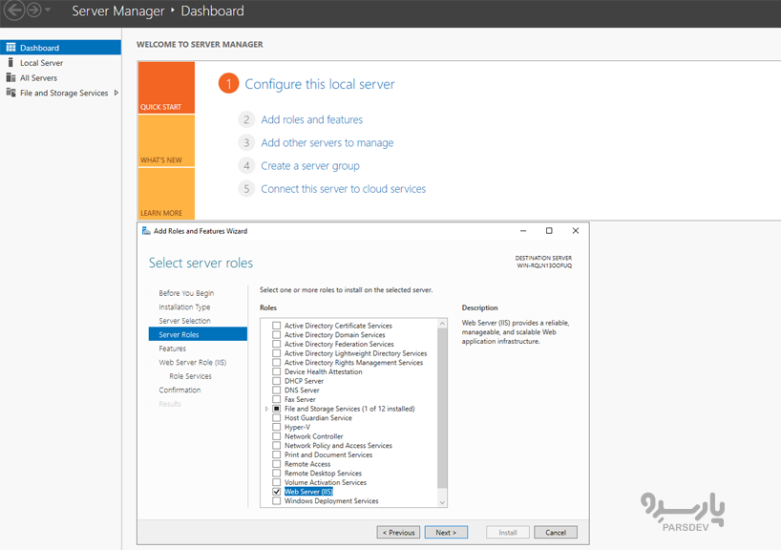781x550 pixels.
Task: Click the Next button in wizard
Action: 446,533
